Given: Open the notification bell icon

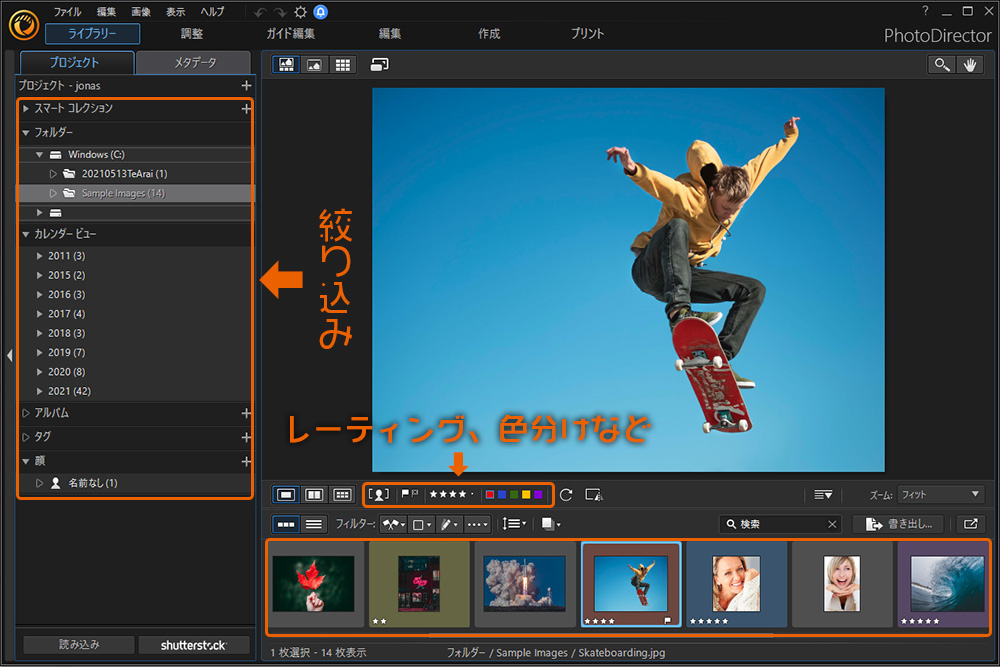Looking at the screenshot, I should 321,12.
